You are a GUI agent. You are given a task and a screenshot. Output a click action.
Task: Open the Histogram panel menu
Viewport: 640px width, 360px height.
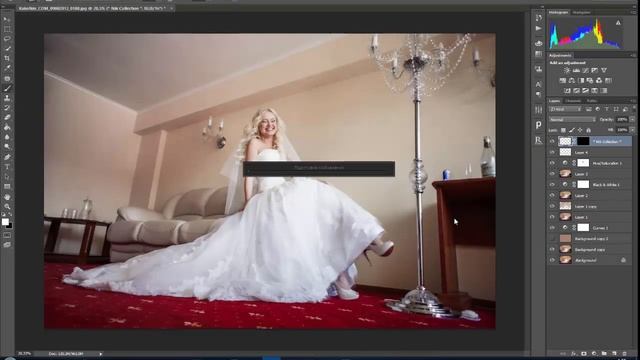tap(633, 13)
